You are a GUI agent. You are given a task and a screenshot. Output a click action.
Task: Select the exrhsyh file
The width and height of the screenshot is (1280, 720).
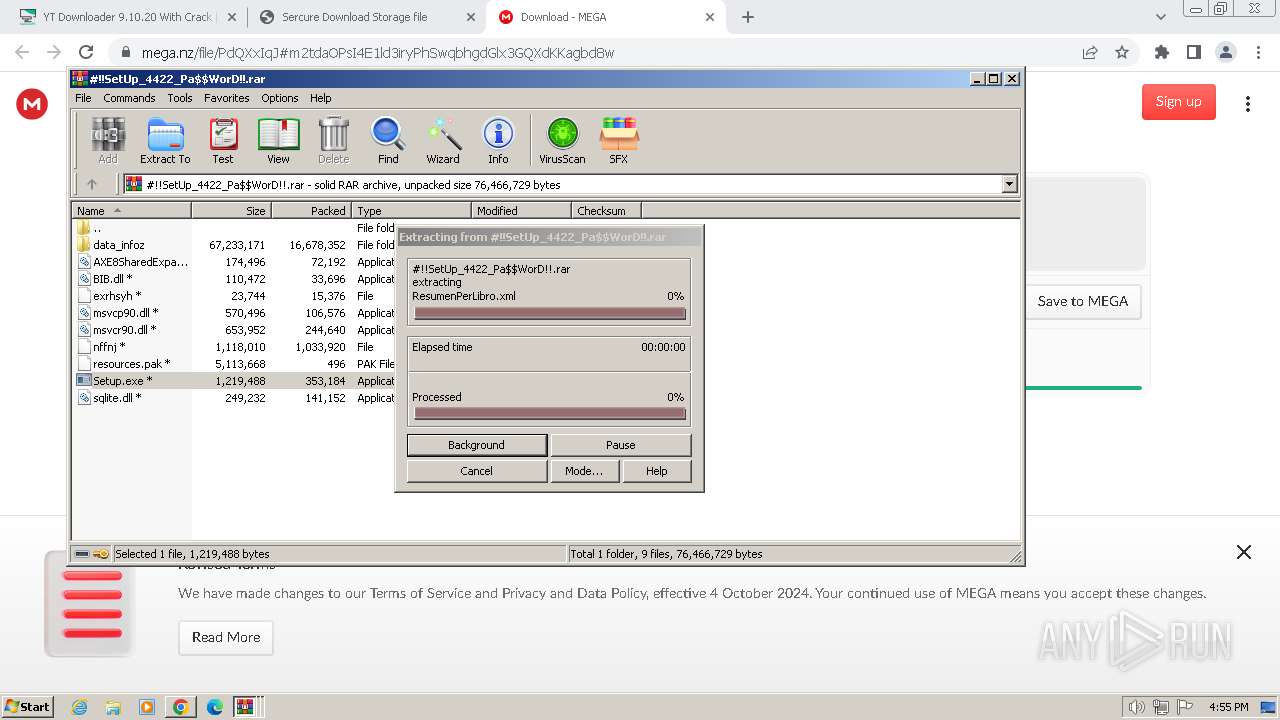point(109,296)
